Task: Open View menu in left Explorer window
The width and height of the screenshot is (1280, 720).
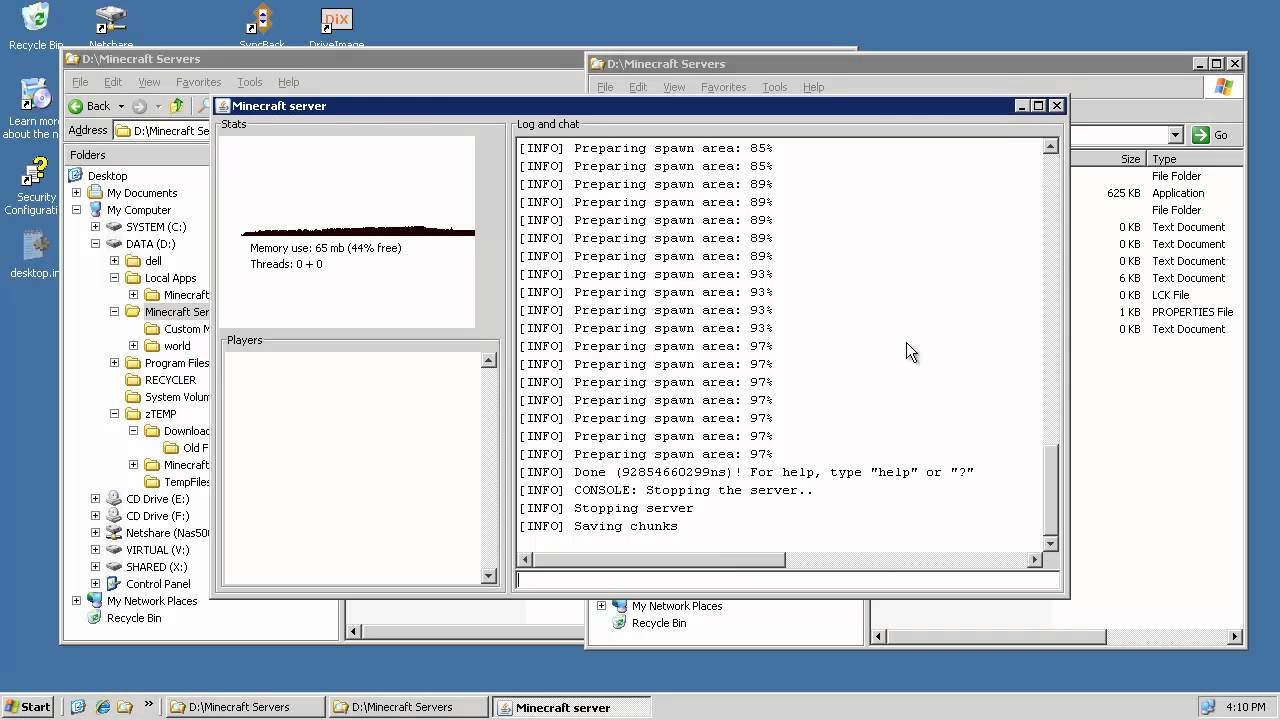Action: coord(149,82)
